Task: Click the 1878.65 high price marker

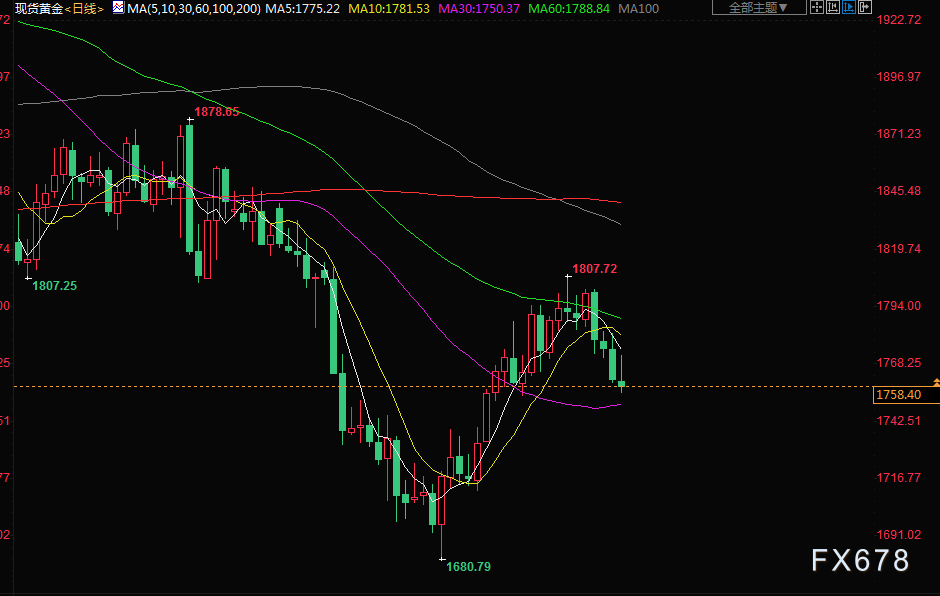Action: click(x=217, y=112)
